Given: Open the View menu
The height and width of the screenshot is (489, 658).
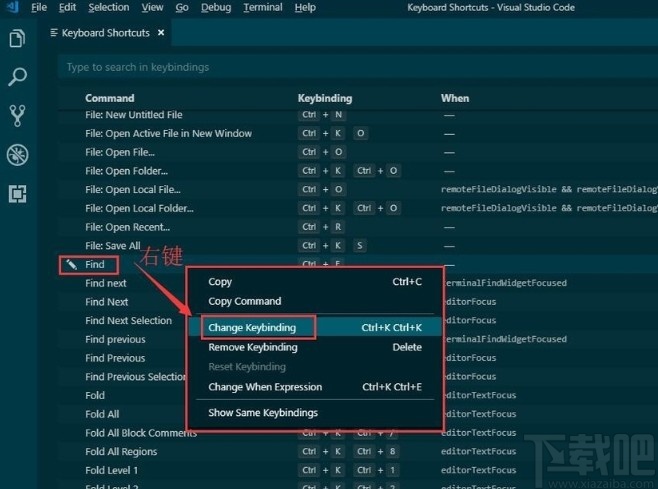Looking at the screenshot, I should click(x=152, y=8).
